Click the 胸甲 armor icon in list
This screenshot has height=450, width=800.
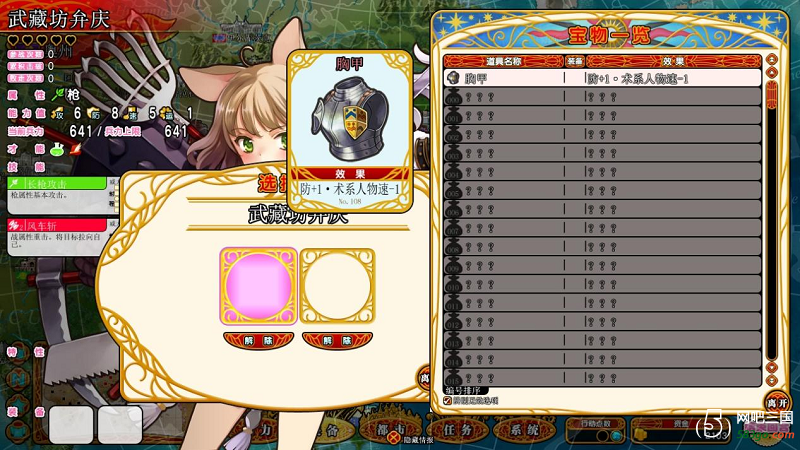click(453, 78)
